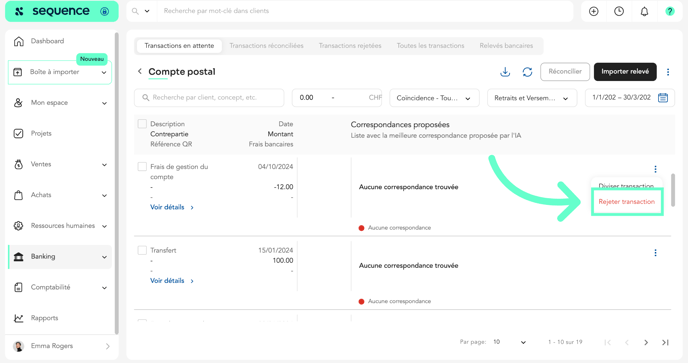Switch to Transactions rejetées tab
688x363 pixels.
coord(350,46)
